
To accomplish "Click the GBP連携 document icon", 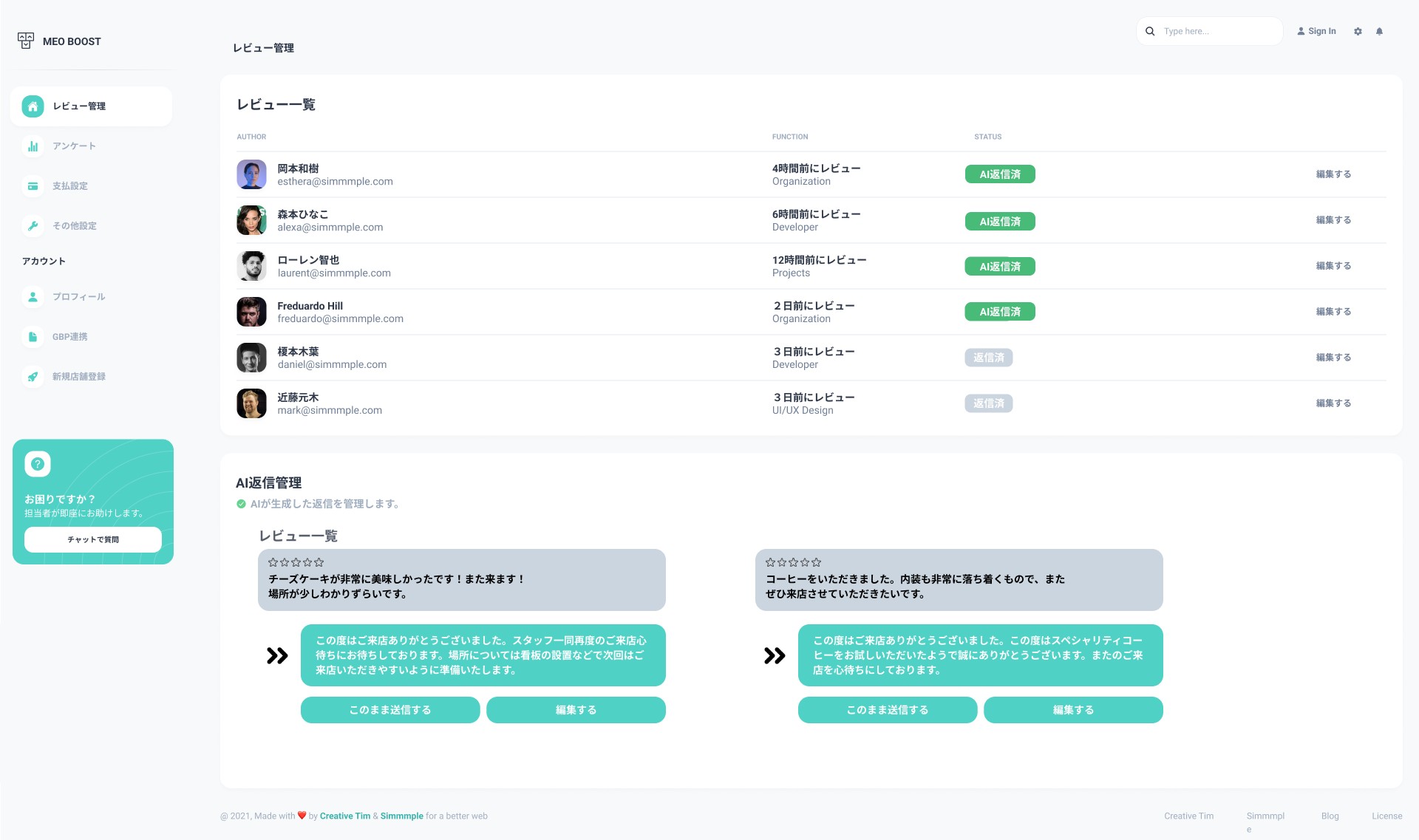I will (x=33, y=337).
